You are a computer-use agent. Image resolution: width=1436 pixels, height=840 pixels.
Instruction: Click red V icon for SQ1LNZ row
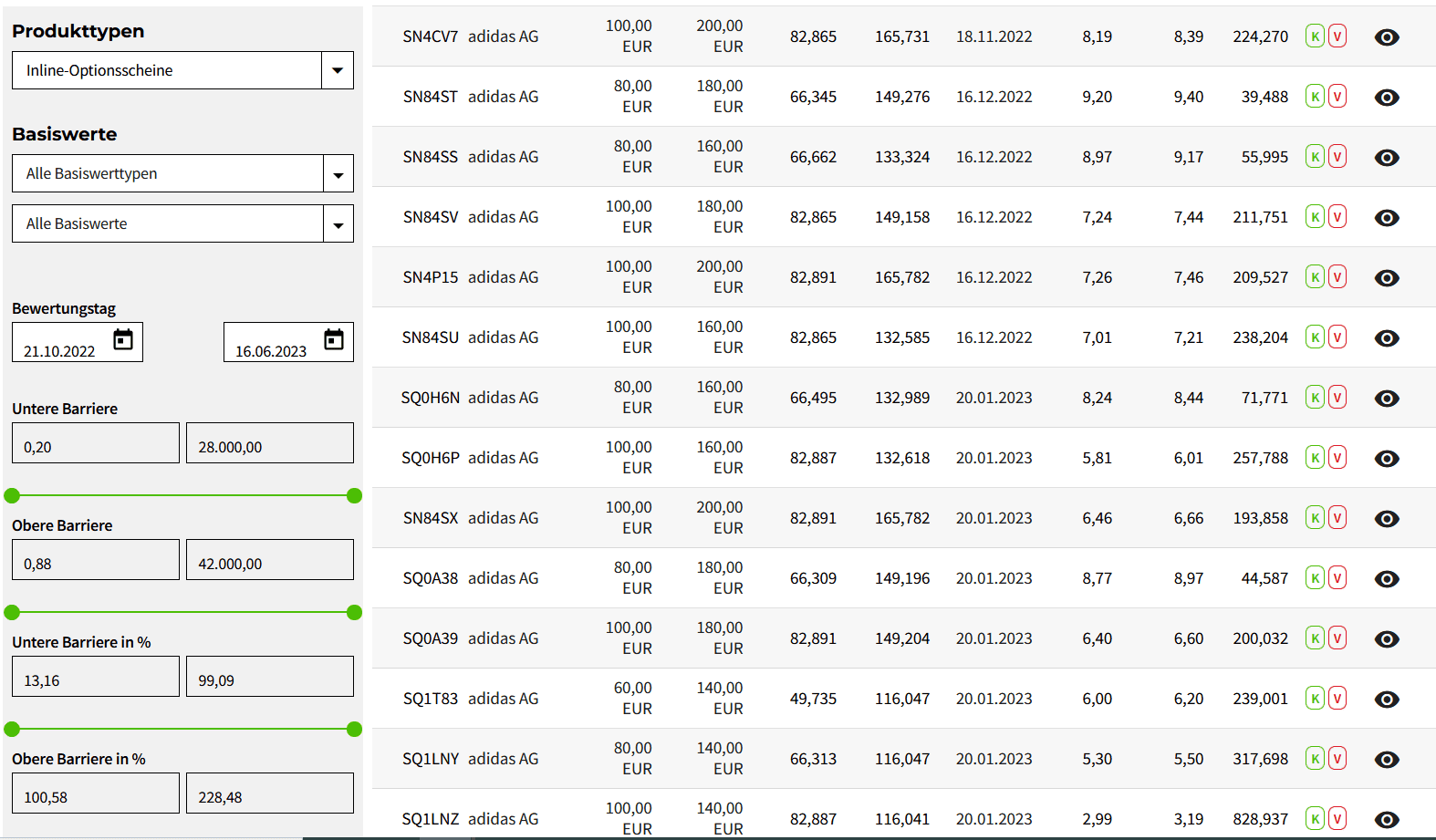1337,819
